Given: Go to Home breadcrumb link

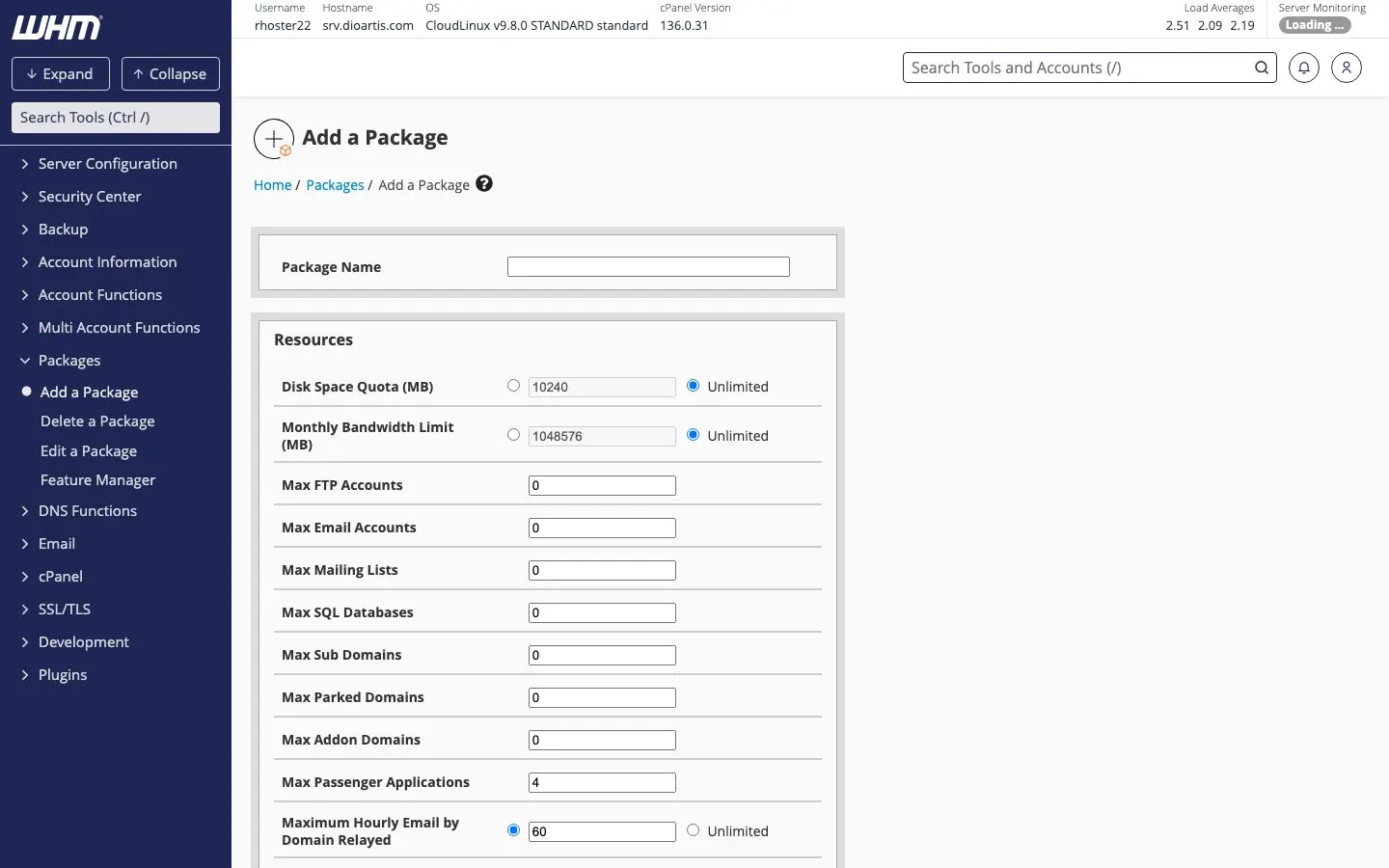Looking at the screenshot, I should click(272, 185).
